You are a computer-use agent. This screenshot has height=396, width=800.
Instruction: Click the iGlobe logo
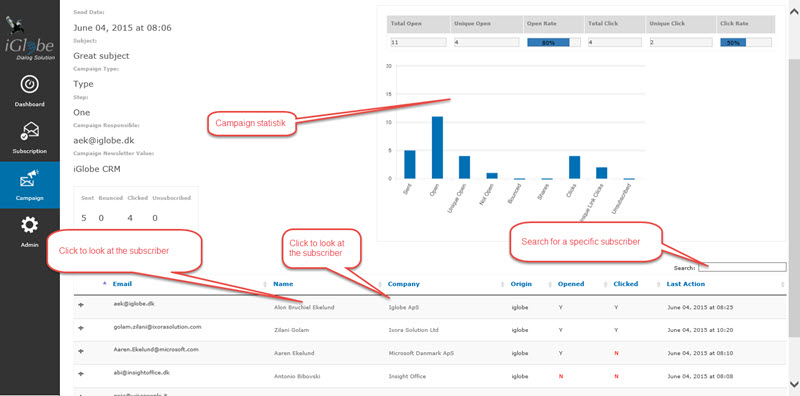tap(30, 40)
